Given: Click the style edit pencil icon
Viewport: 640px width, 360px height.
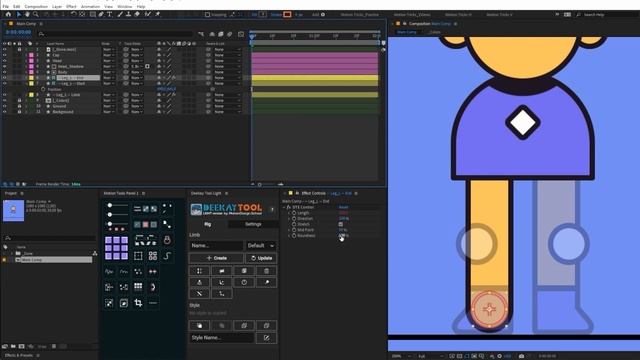Looking at the screenshot, I should 266,338.
